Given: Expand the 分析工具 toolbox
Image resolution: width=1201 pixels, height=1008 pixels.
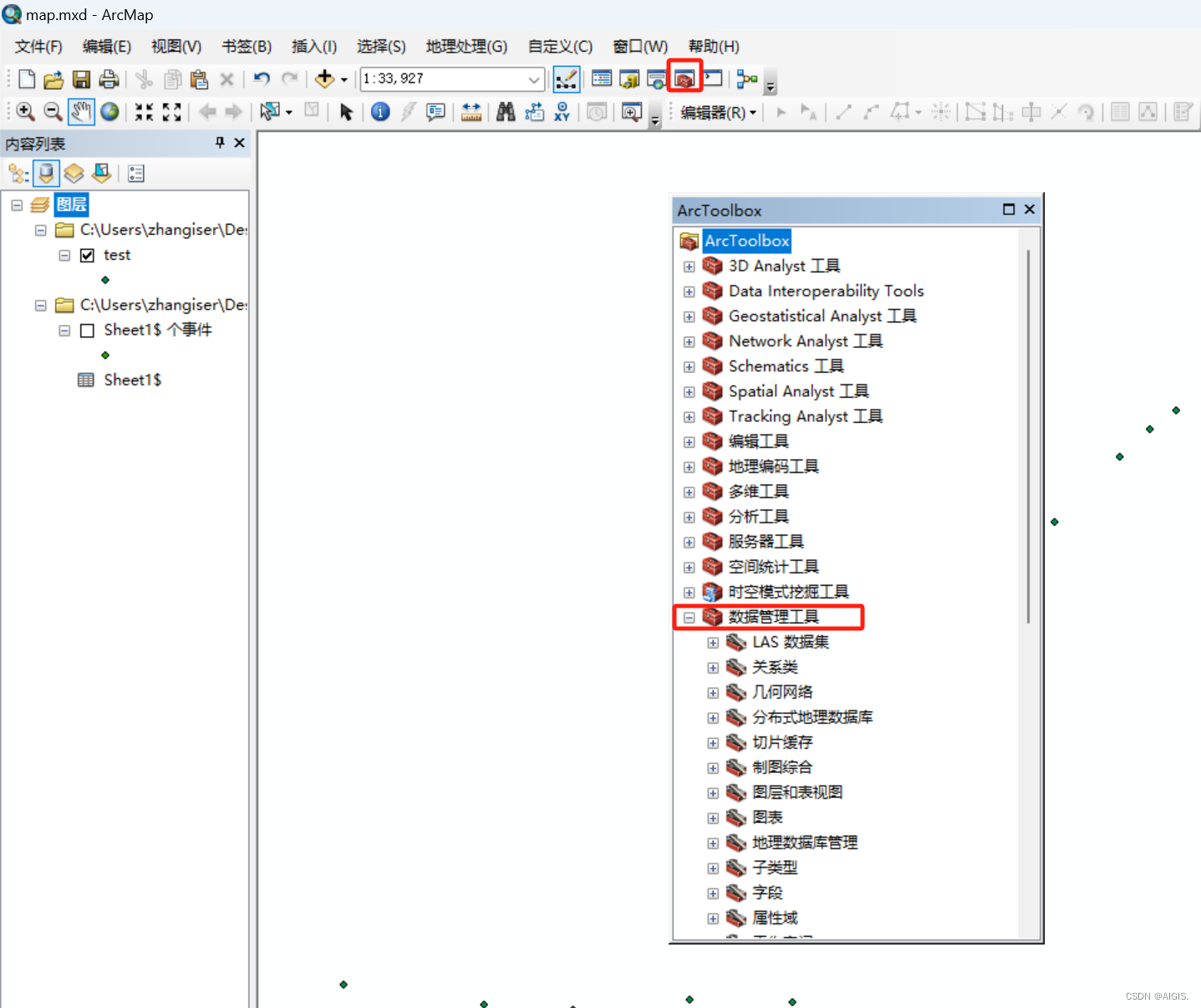Looking at the screenshot, I should pyautogui.click(x=690, y=518).
